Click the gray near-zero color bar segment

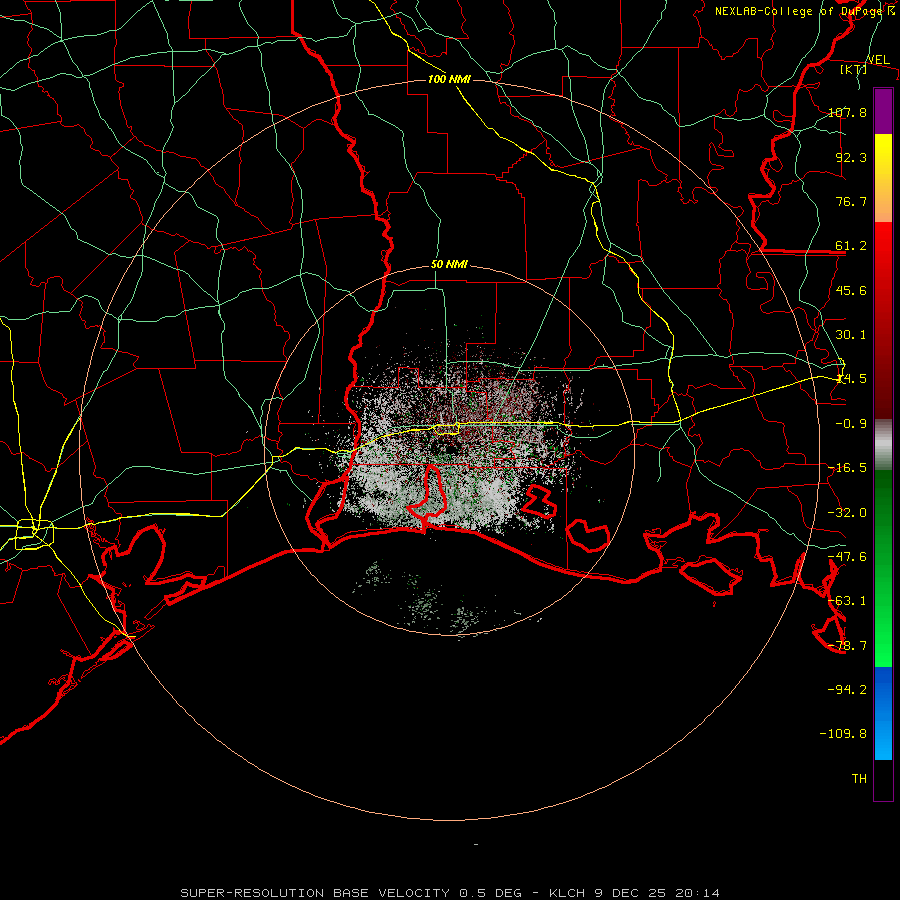(883, 445)
